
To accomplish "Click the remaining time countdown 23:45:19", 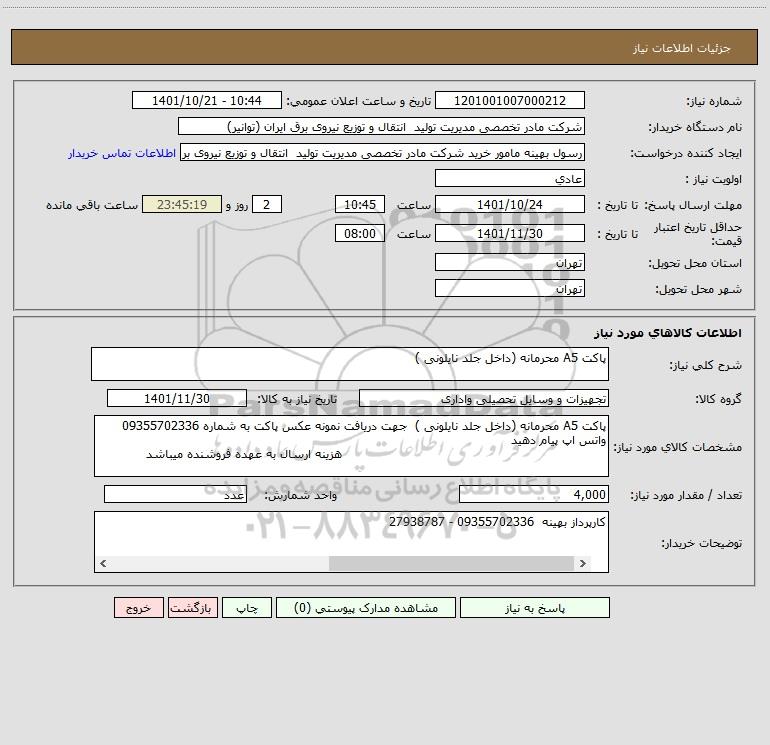I will tap(182, 204).
